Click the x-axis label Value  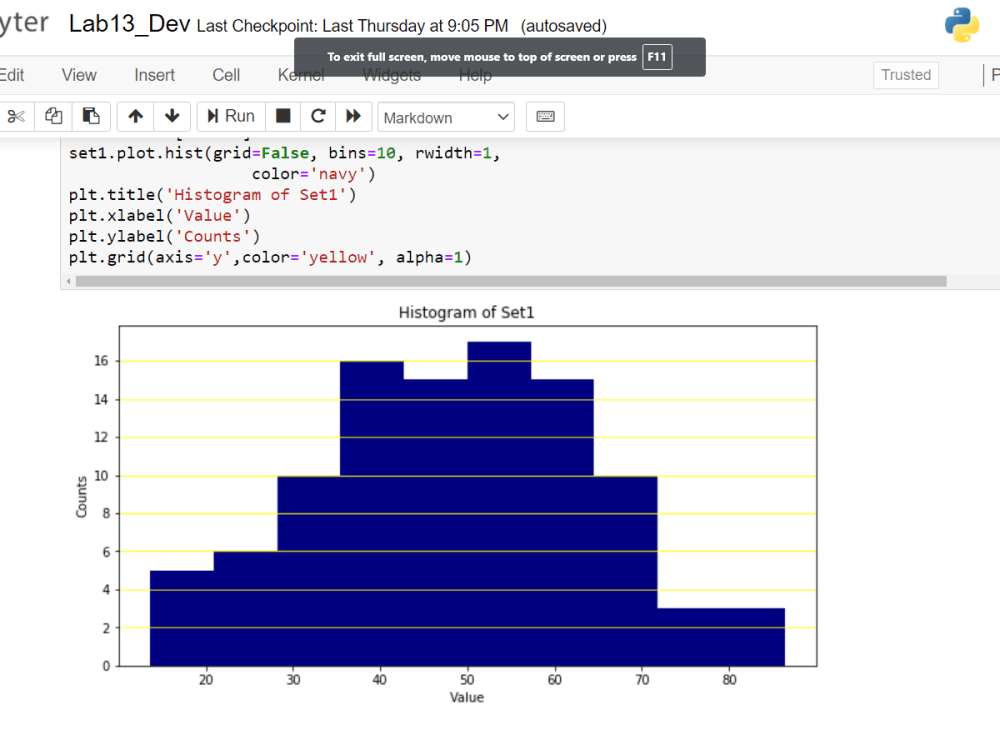pyautogui.click(x=467, y=698)
